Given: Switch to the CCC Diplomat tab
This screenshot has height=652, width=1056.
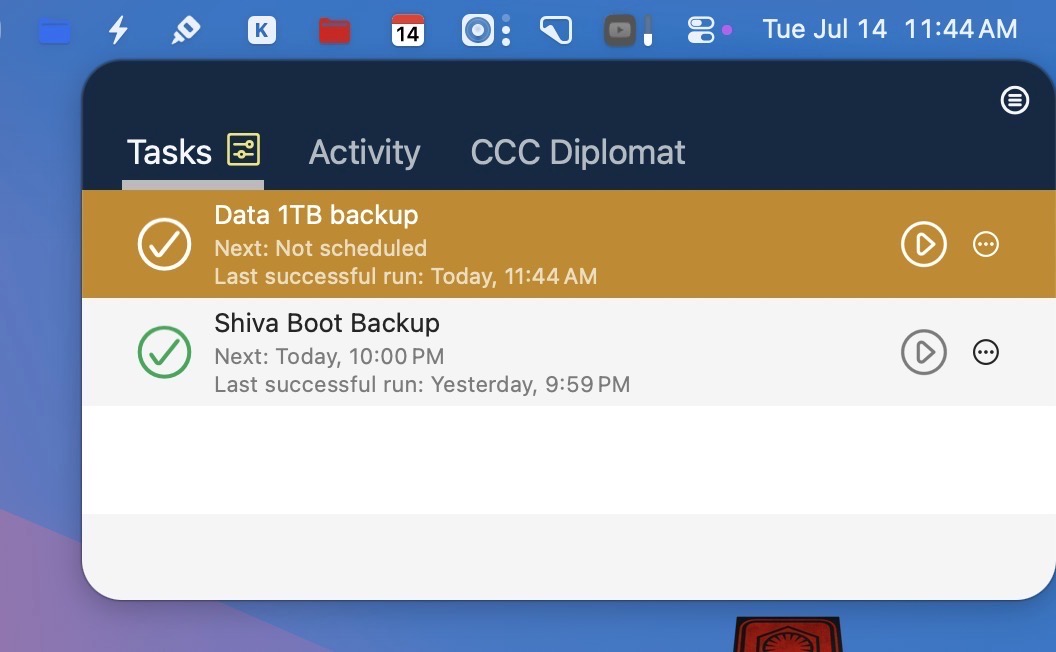Looking at the screenshot, I should (578, 152).
